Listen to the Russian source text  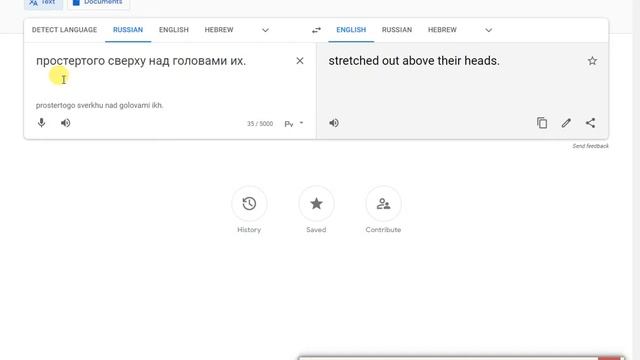tap(65, 123)
